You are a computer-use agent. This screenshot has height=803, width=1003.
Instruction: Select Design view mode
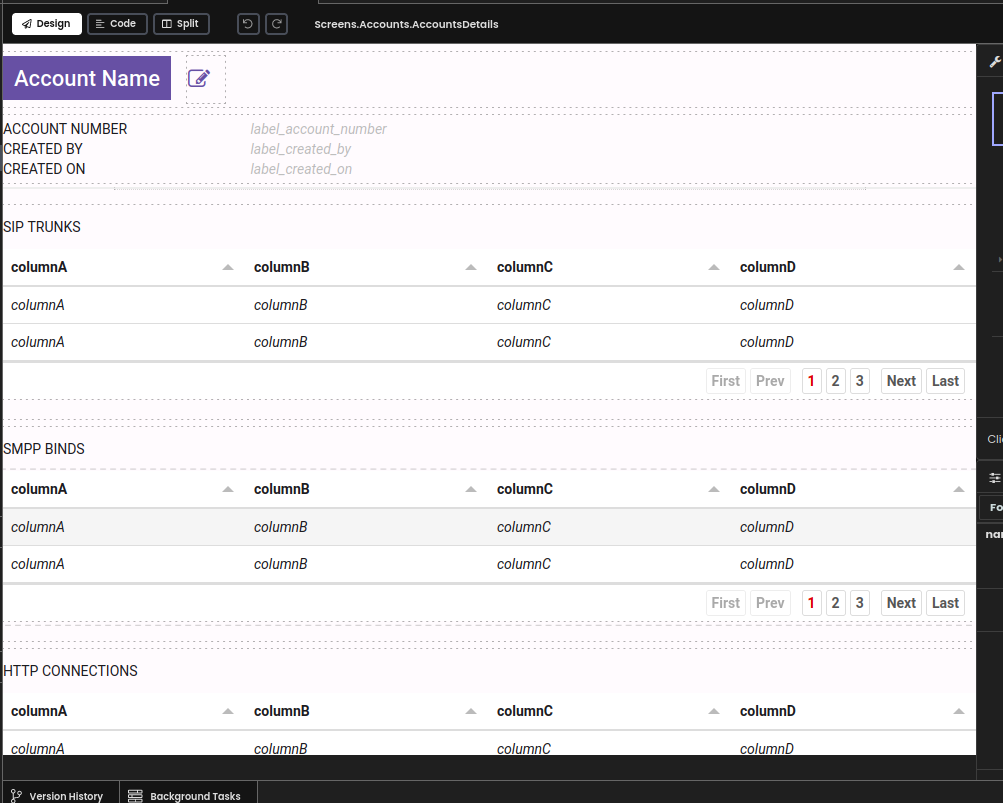pos(47,24)
